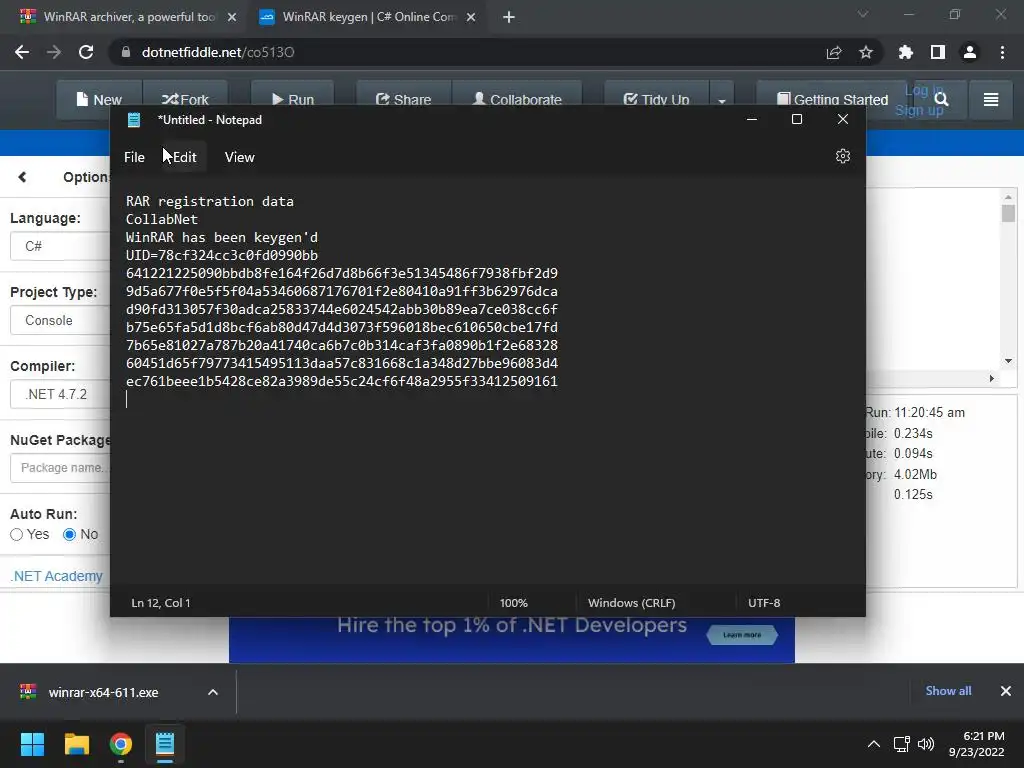Click the editor horizontal scrollbar right arrow

point(991,378)
